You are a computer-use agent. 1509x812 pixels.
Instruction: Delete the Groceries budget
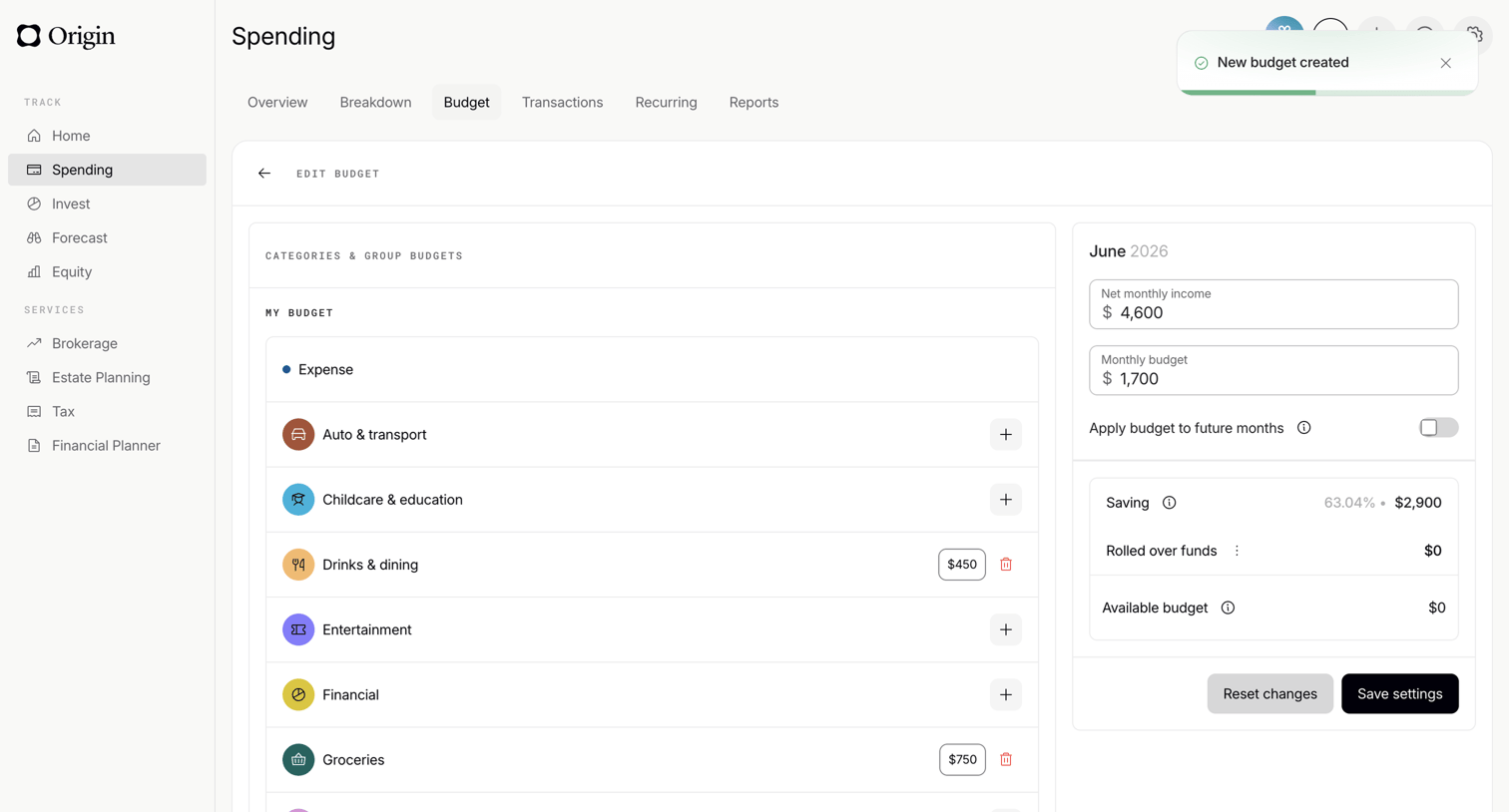tap(1006, 760)
